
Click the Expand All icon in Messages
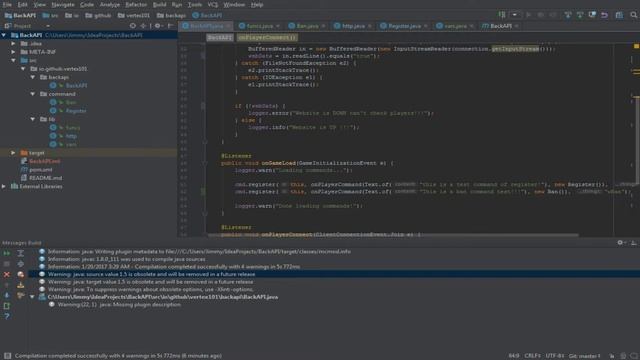(x=20, y=253)
